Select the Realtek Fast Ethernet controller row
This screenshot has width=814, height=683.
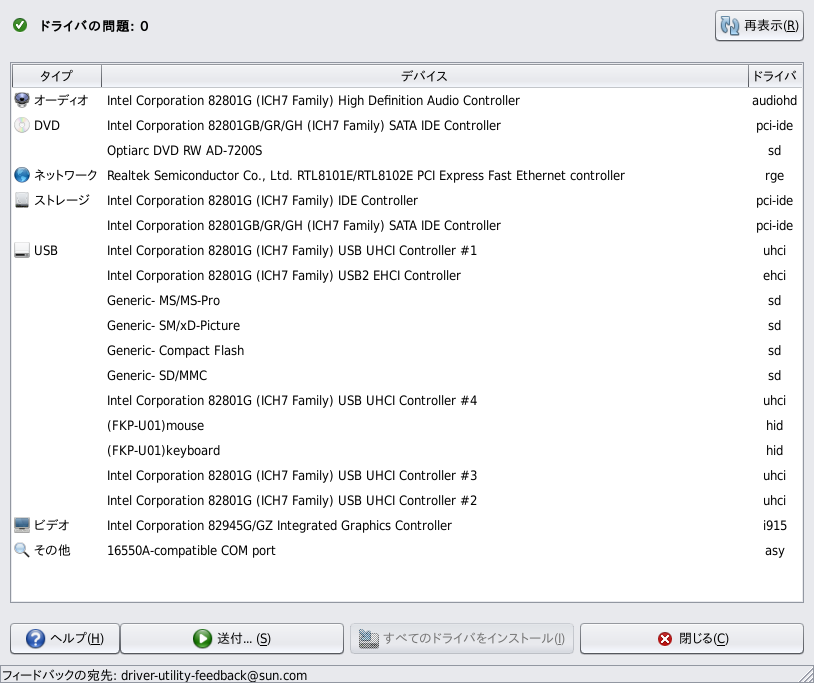pyautogui.click(x=365, y=175)
